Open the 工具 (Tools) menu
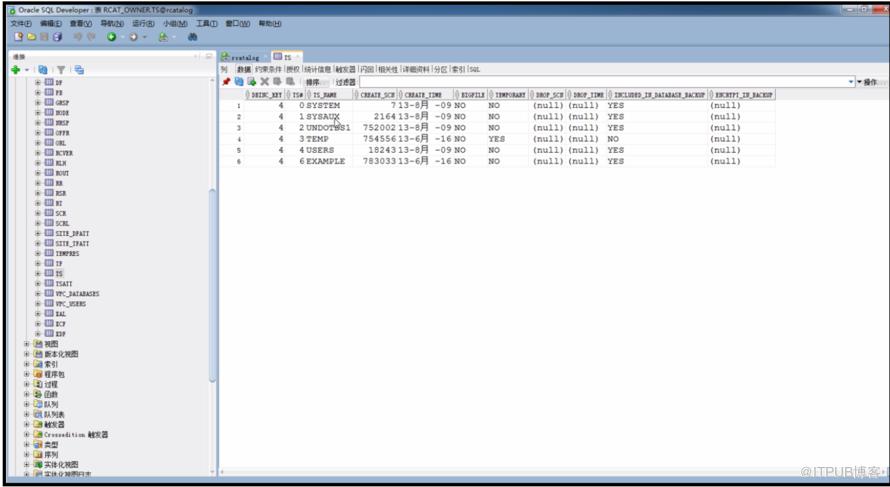Screen dimensions: 890x487 pos(207,24)
